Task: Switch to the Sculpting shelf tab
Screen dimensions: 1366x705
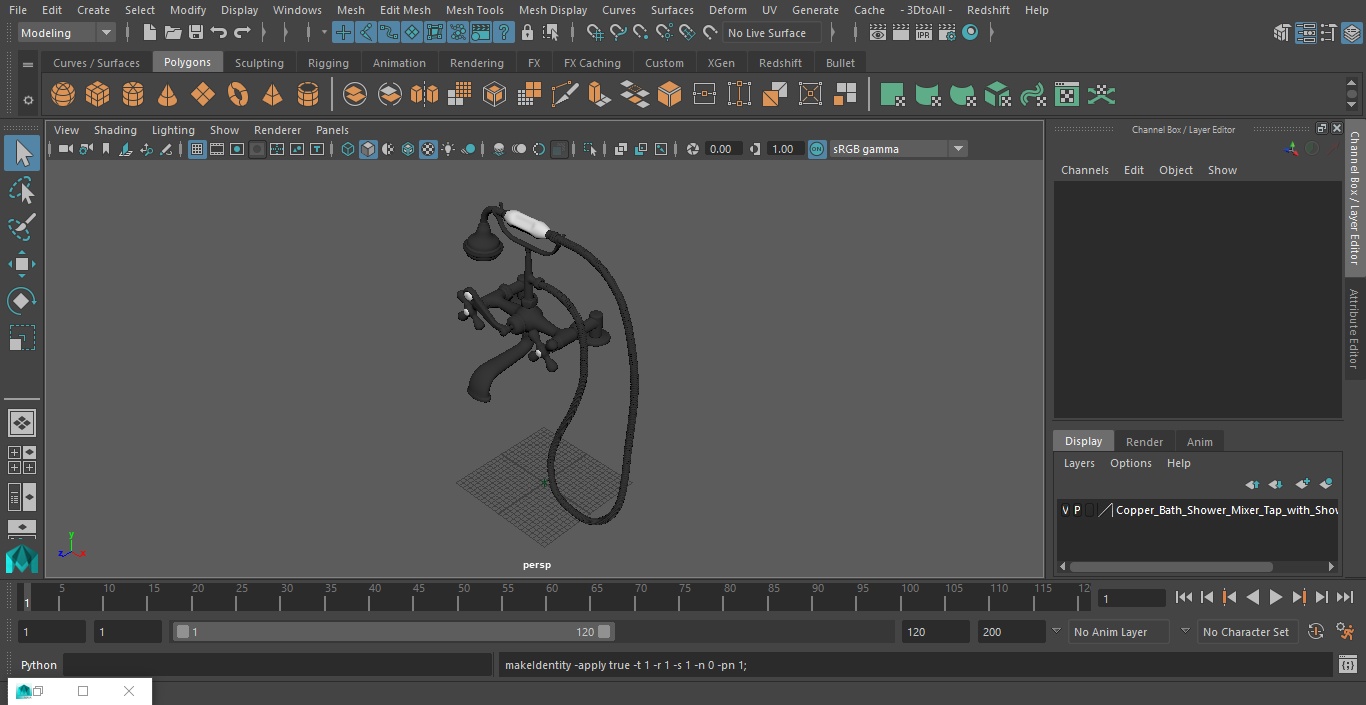Action: 259,63
